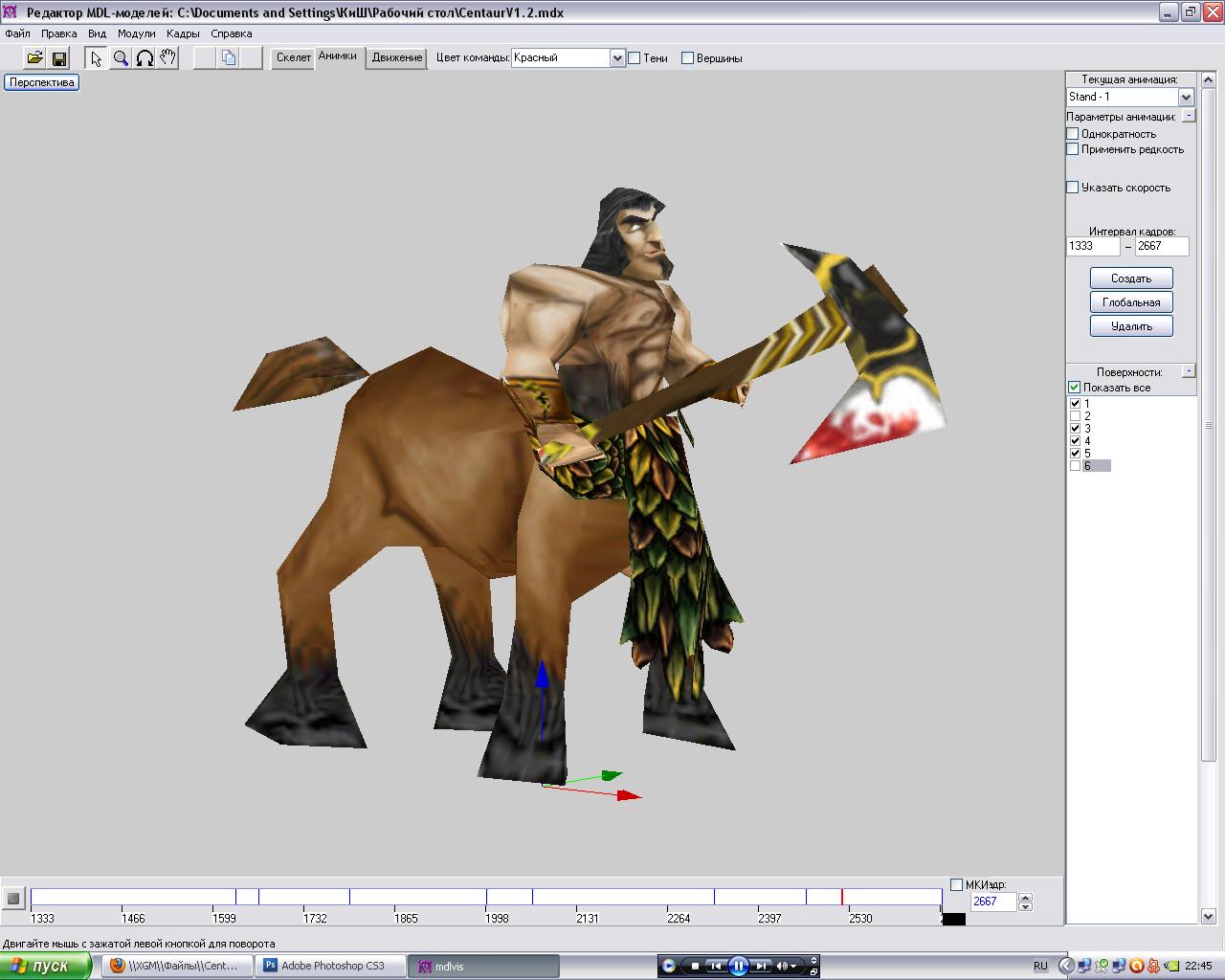Viewport: 1225px width, 980px height.
Task: Toggle the Вершины checkbox
Action: 687,58
